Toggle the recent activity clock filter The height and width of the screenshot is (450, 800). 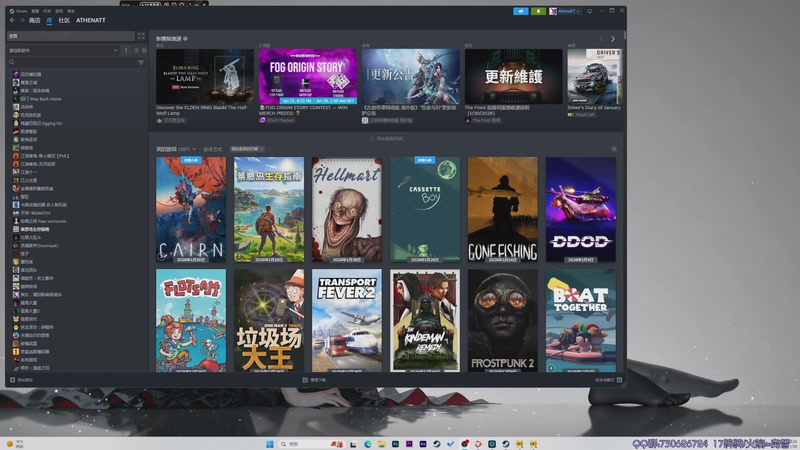click(136, 51)
